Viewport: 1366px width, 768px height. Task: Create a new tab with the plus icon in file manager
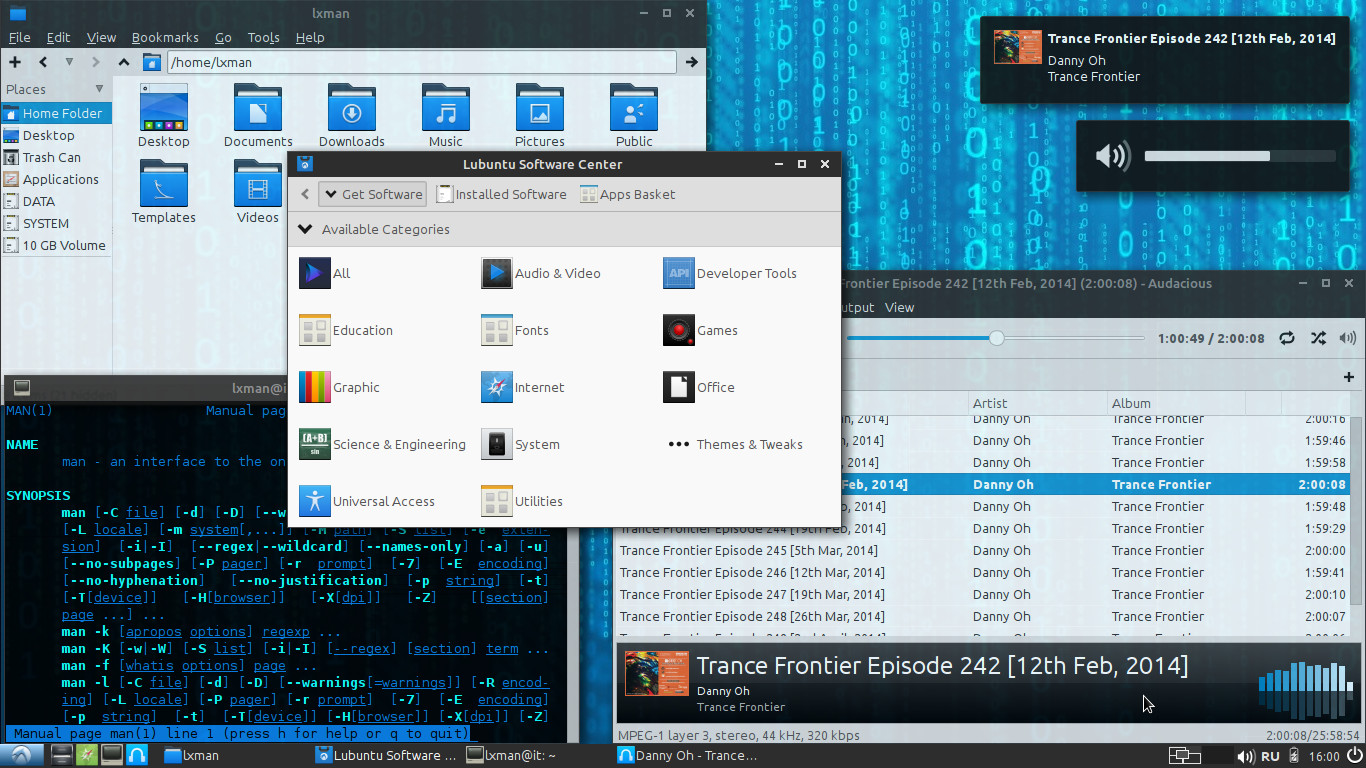[15, 62]
